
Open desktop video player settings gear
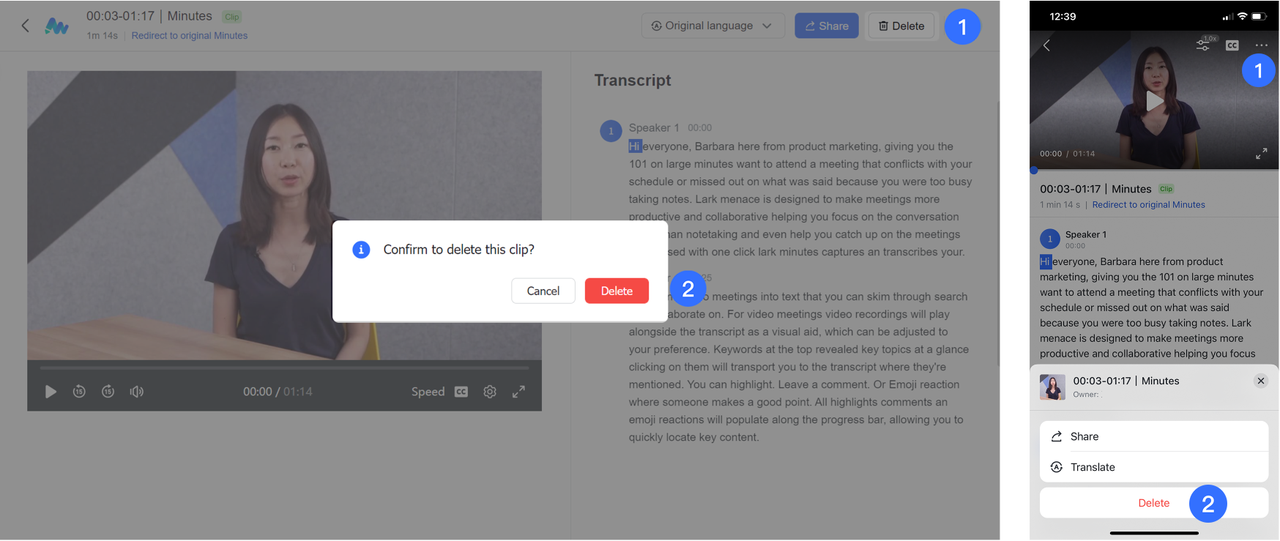490,392
